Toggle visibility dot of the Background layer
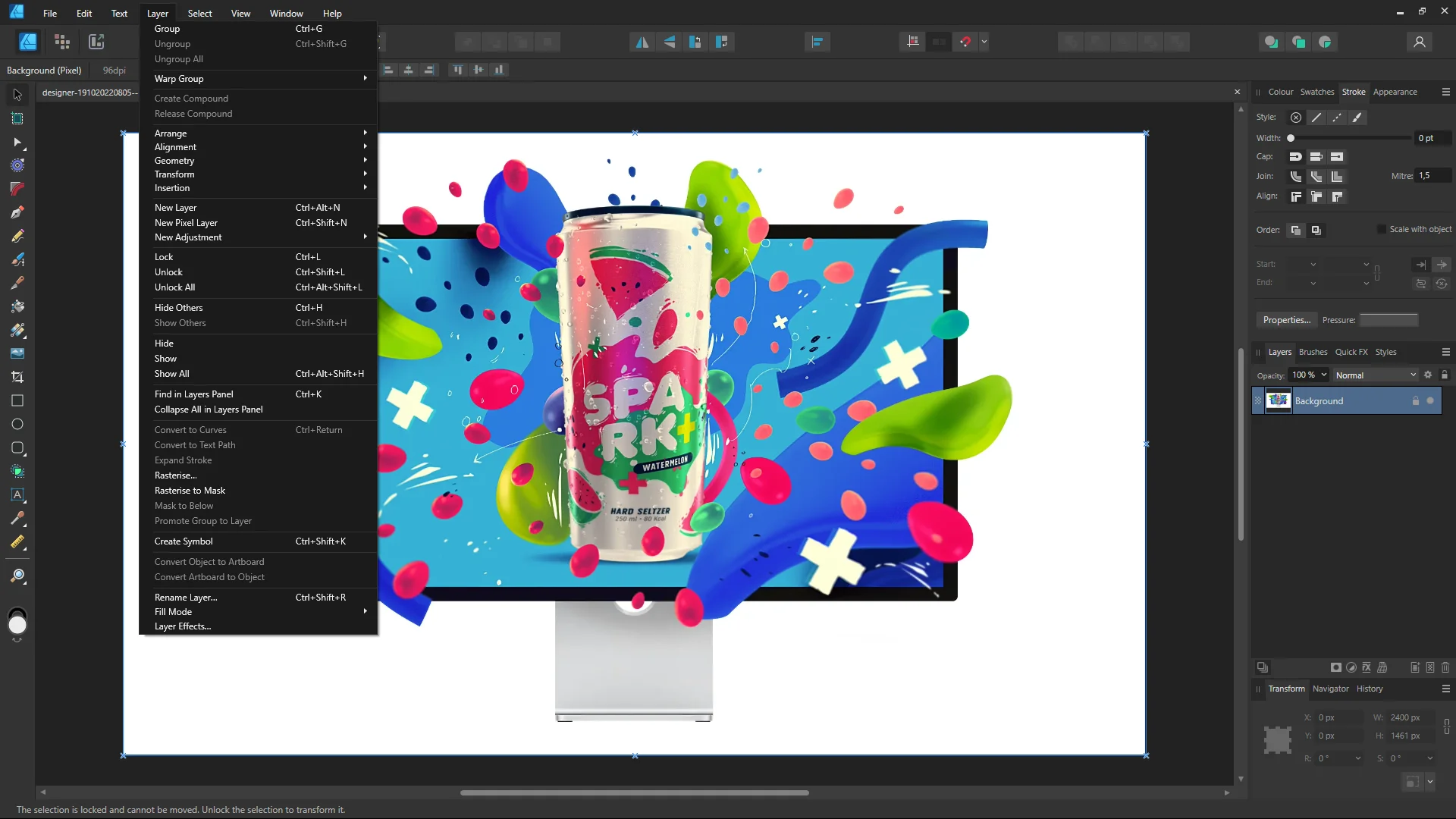Screen dimensions: 1456x819 (x=1430, y=400)
